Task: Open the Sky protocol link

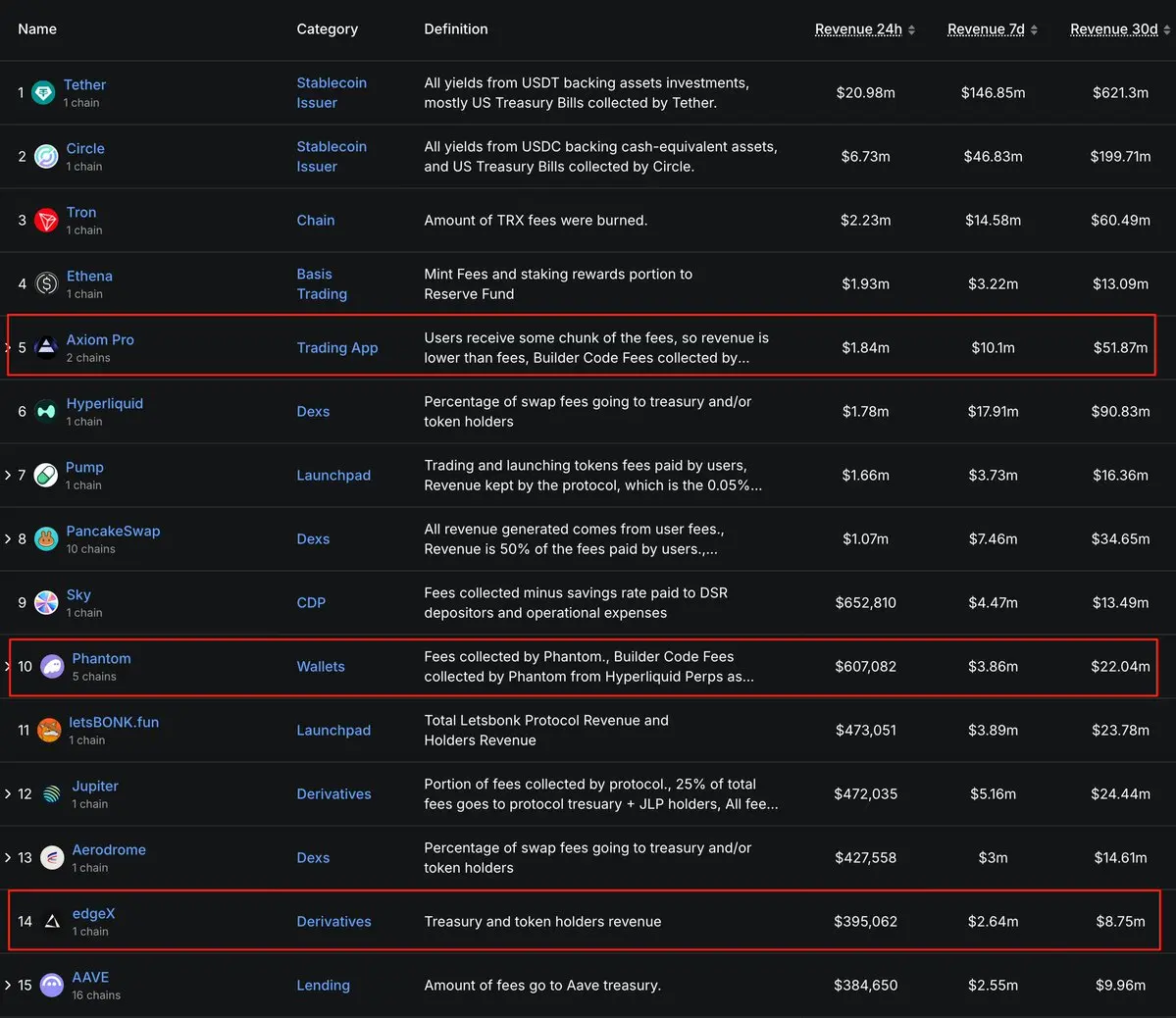Action: (x=78, y=595)
